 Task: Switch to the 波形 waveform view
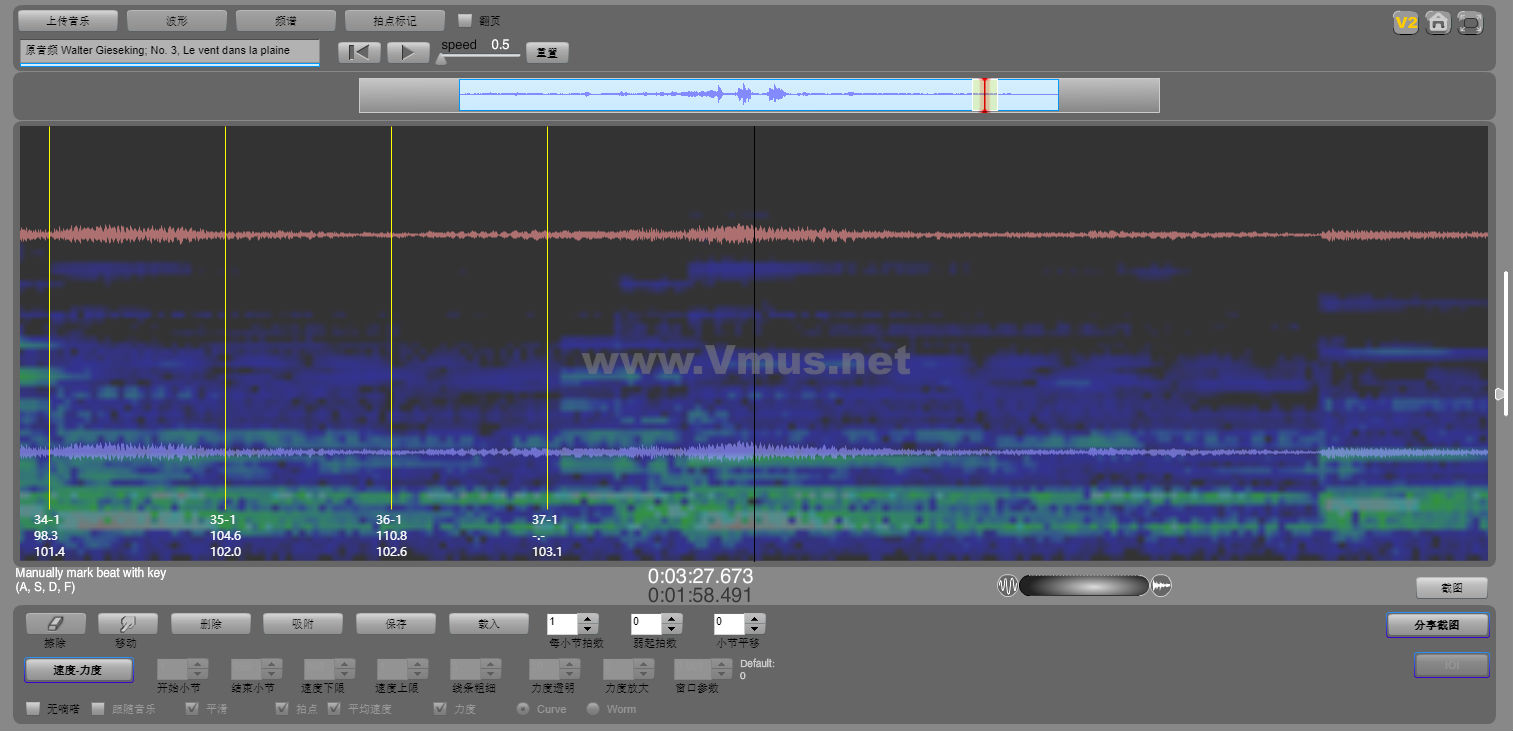point(176,20)
